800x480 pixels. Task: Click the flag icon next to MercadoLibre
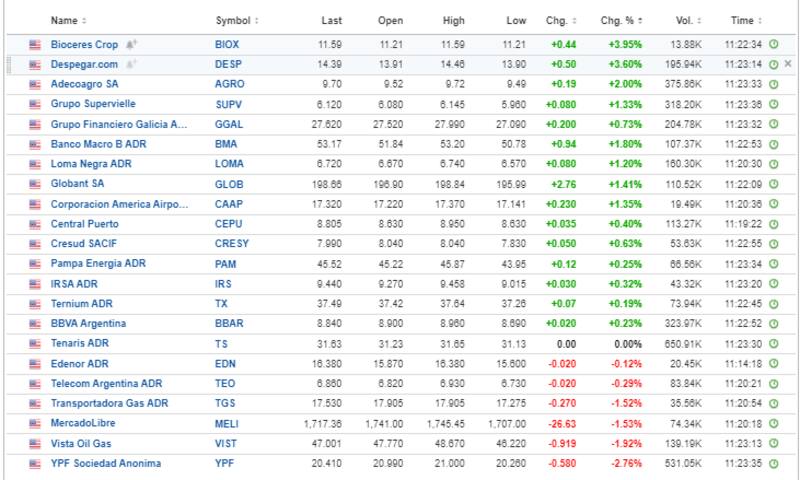[36, 424]
